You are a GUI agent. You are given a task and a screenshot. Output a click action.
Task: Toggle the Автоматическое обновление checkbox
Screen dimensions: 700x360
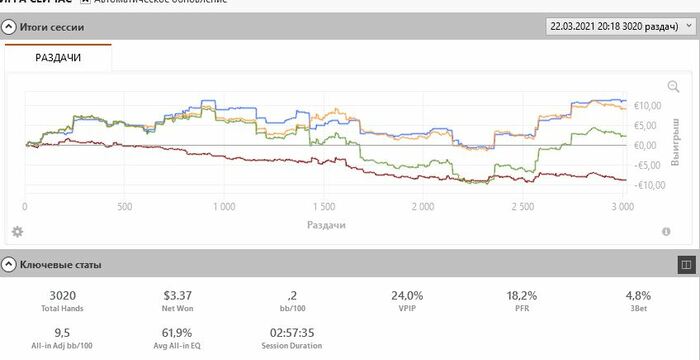tap(85, 1)
